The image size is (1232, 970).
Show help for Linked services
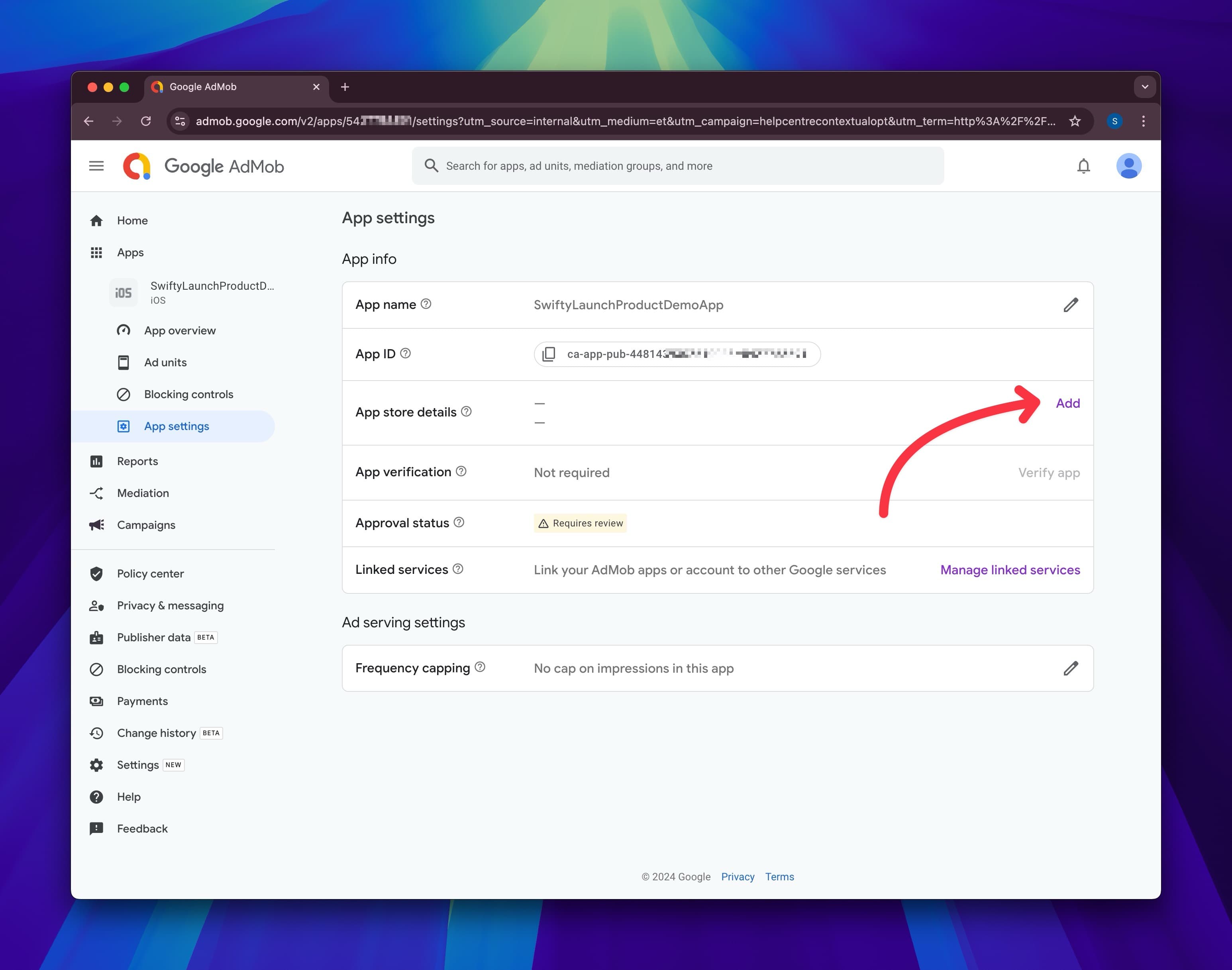click(457, 568)
